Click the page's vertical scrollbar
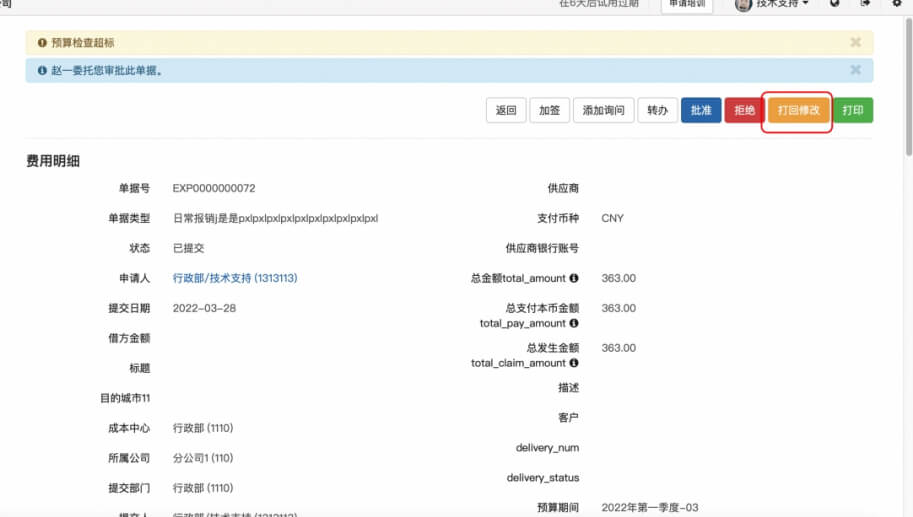 (x=908, y=87)
